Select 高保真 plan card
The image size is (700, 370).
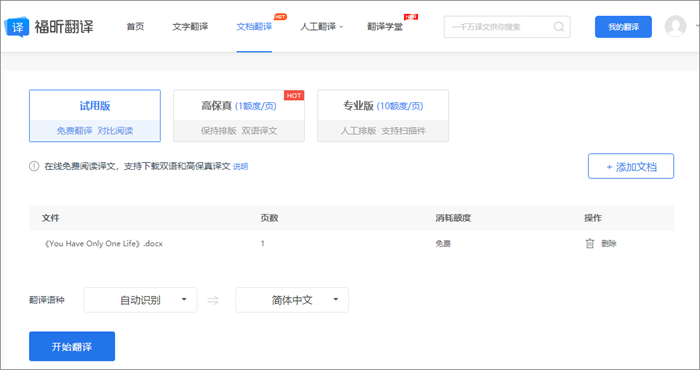(239, 116)
